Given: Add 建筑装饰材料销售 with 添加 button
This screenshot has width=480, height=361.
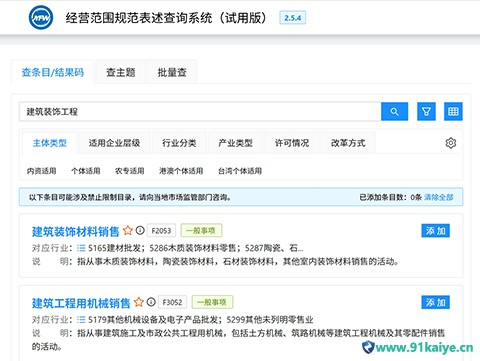Looking at the screenshot, I should (x=436, y=231).
